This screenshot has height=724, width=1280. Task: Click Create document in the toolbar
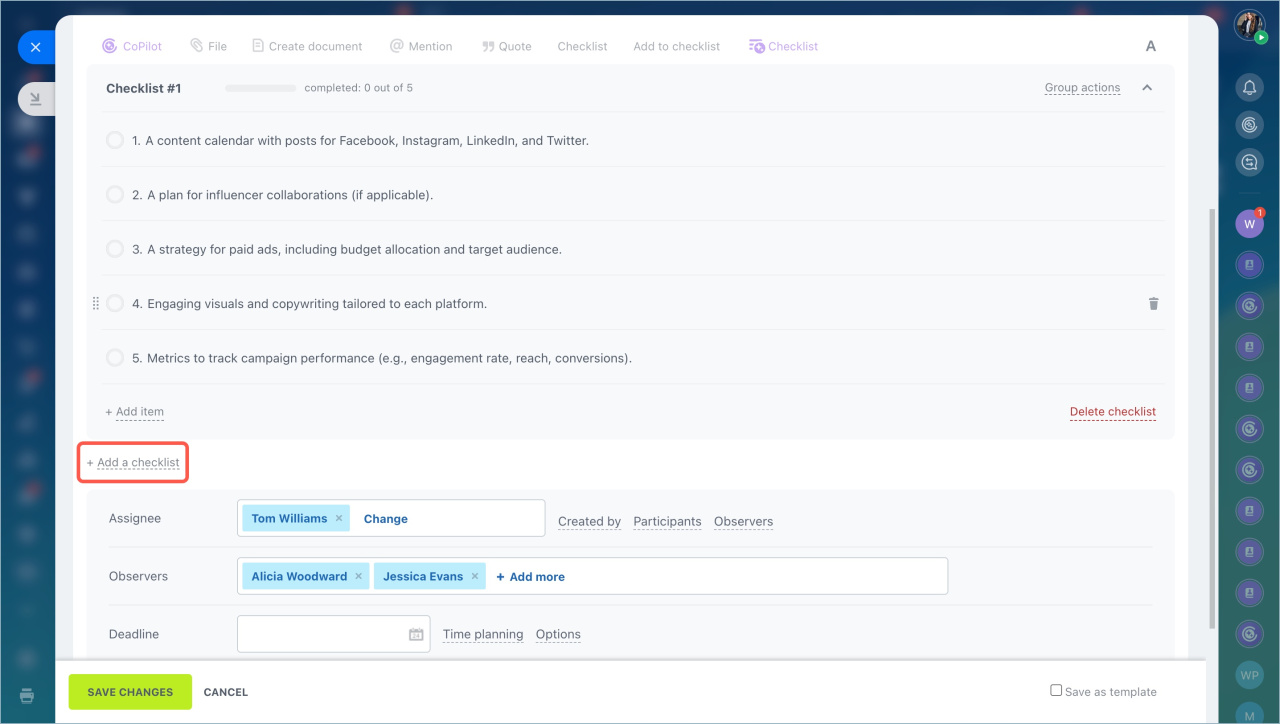[x=307, y=46]
